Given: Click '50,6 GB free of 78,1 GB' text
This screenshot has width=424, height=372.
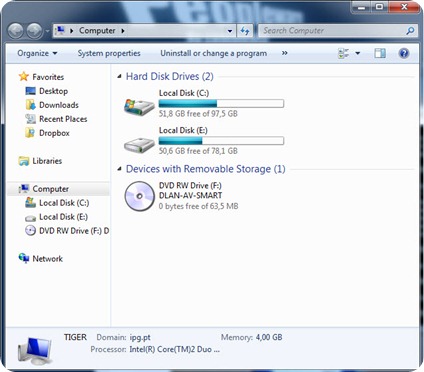Looking at the screenshot, I should point(198,151).
